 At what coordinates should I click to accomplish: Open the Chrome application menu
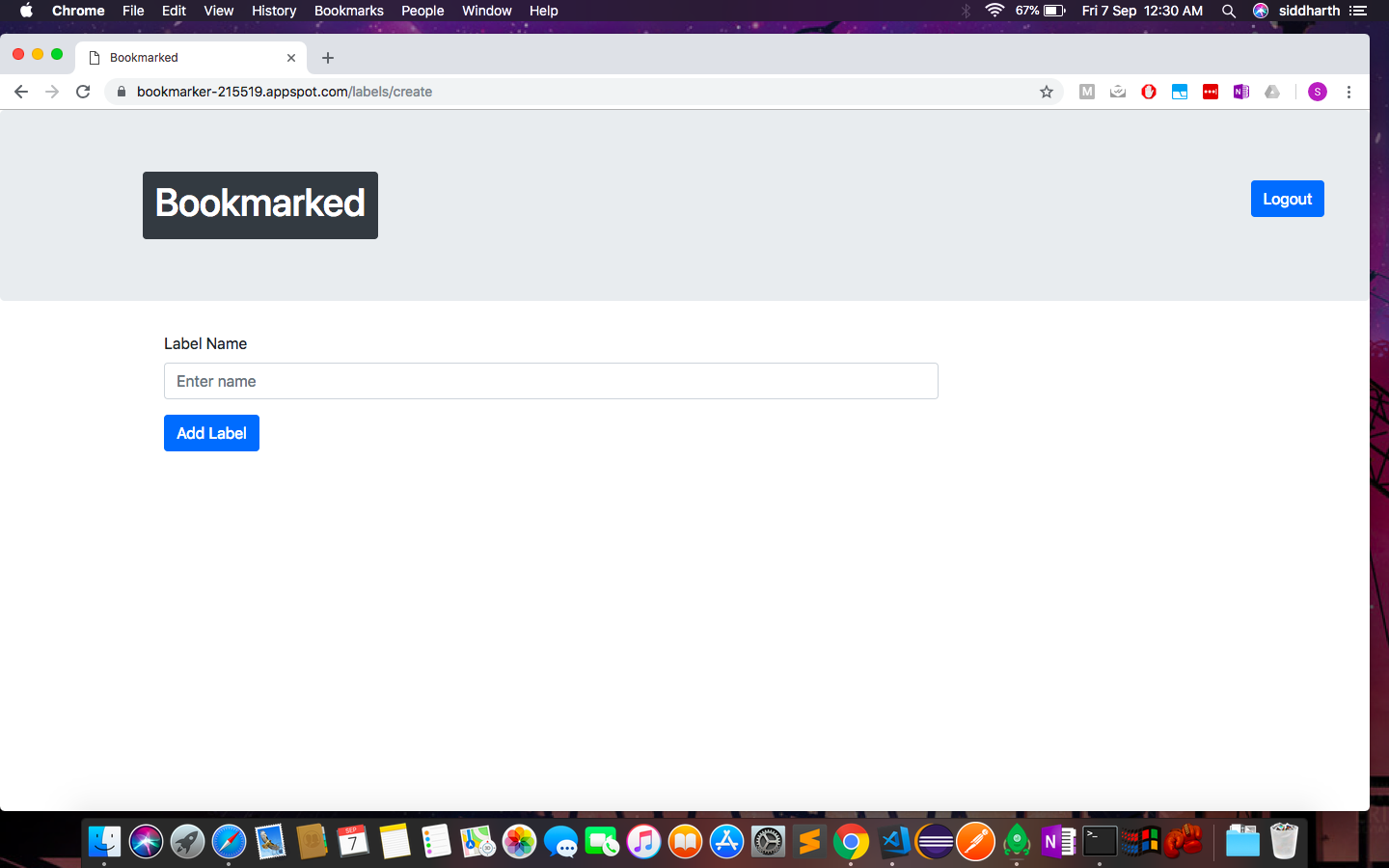(x=78, y=11)
